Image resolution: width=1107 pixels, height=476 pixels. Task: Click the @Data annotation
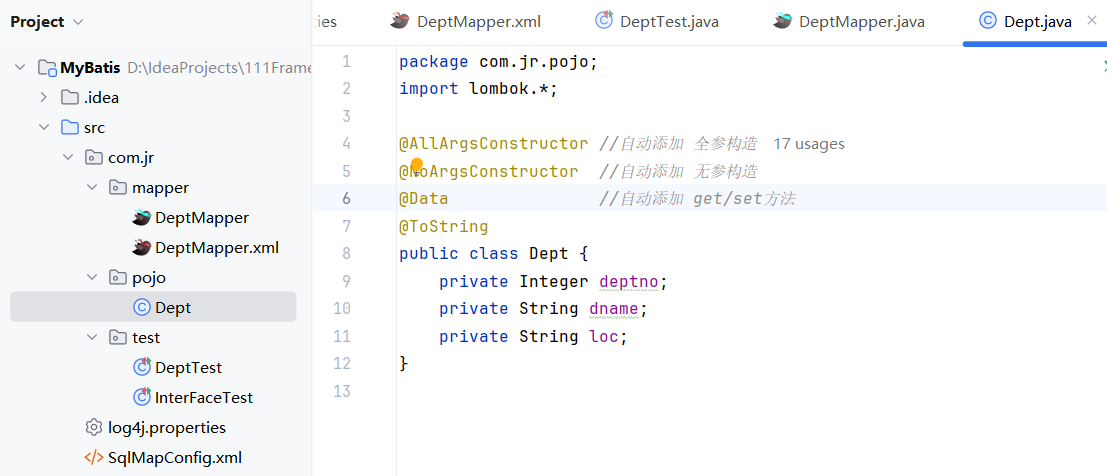click(424, 199)
